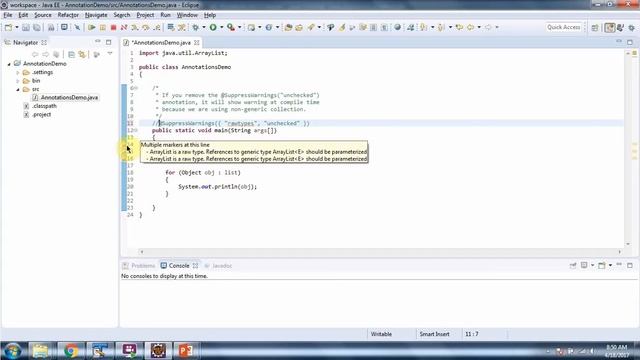Click the Skip All Breakpoints icon
This screenshot has width=640, height=360.
click(77, 27)
